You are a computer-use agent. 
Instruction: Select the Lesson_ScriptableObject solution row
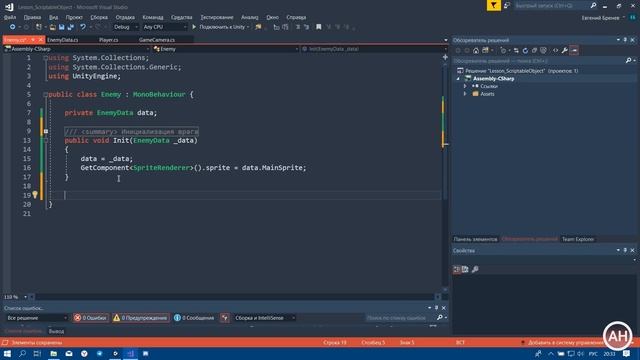pyautogui.click(x=545, y=71)
